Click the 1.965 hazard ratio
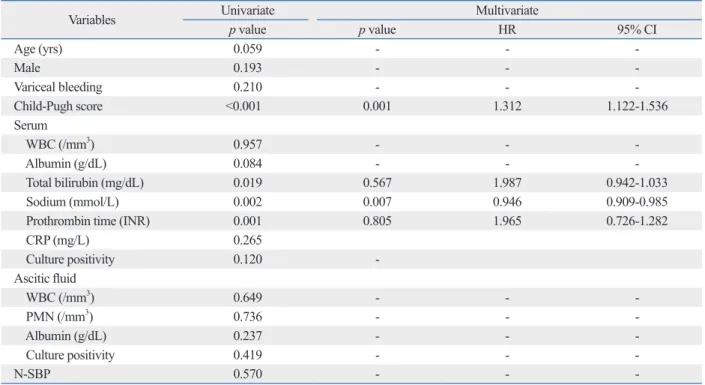The width and height of the screenshot is (705, 385). (x=507, y=221)
